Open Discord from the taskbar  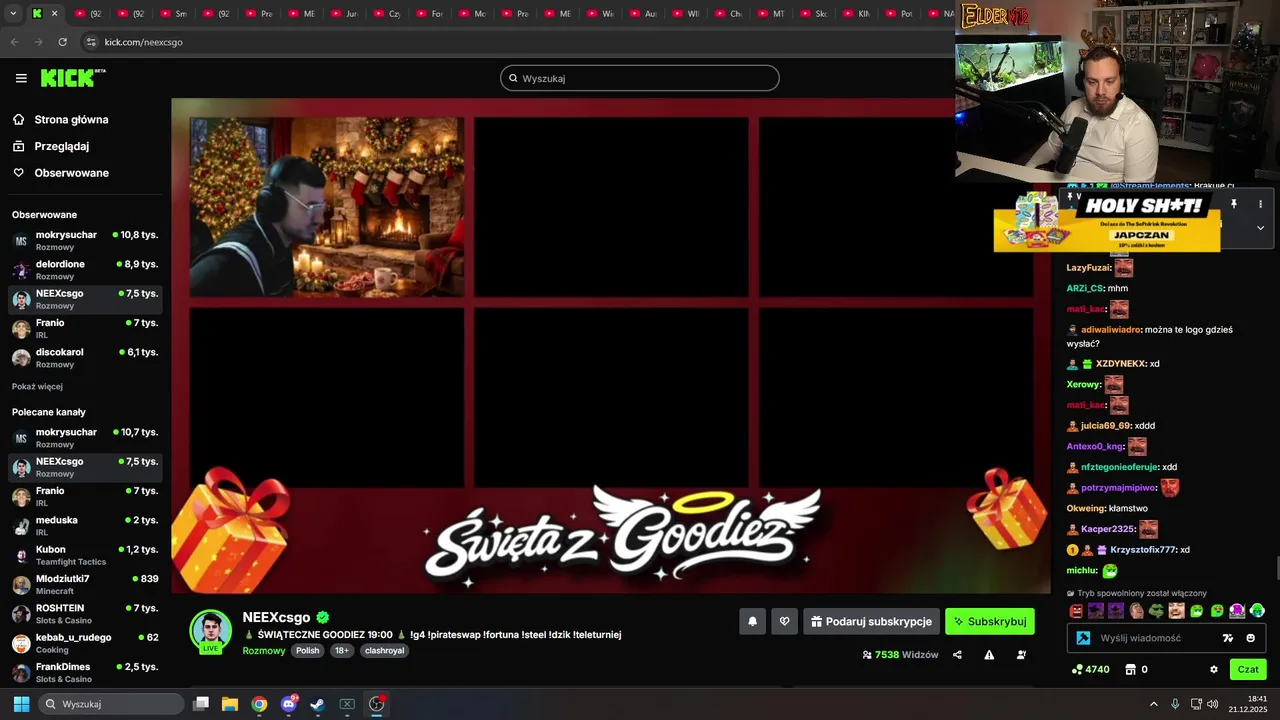pos(289,704)
